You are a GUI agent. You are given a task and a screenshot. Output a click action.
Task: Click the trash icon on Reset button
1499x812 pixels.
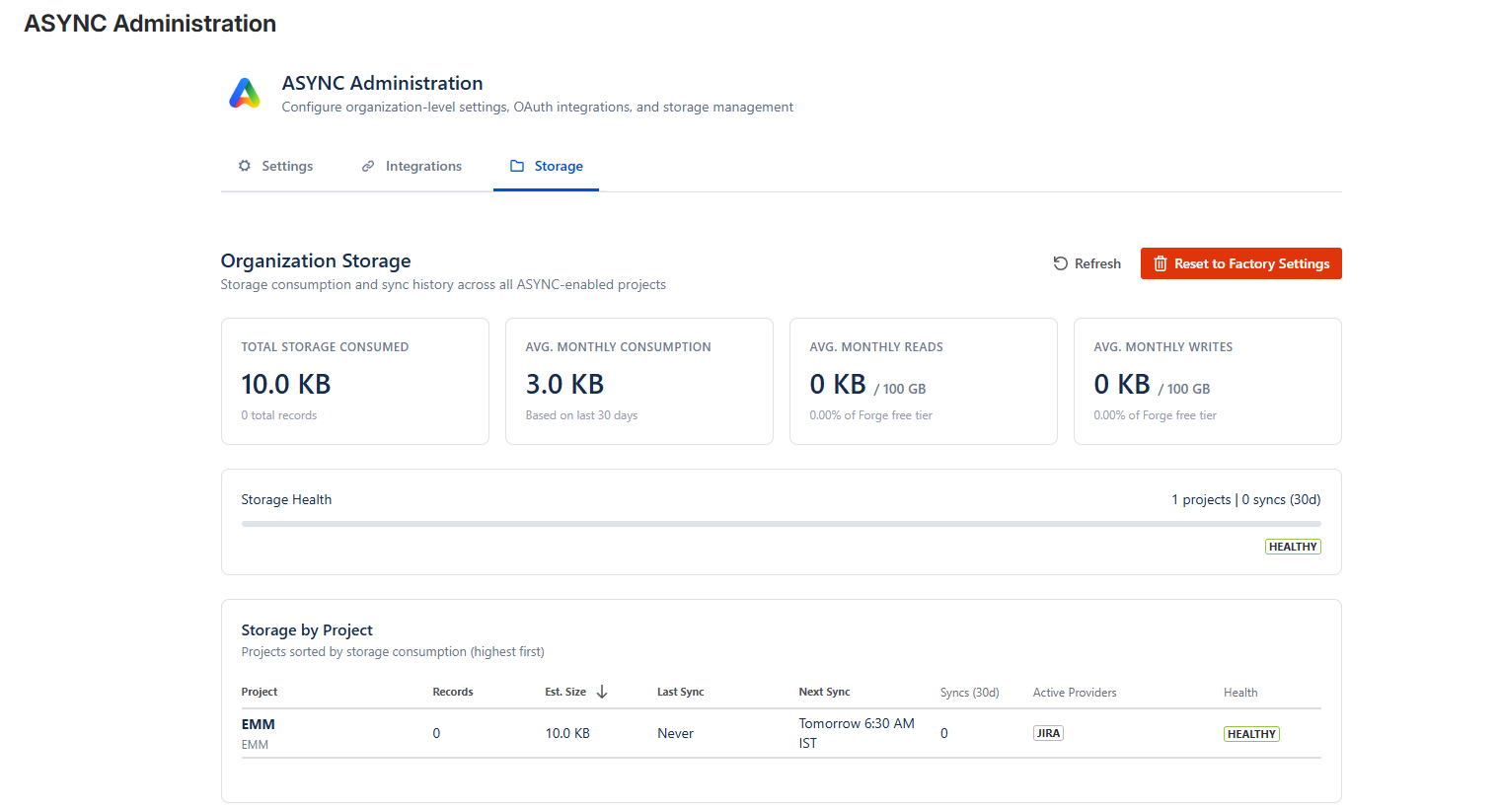pyautogui.click(x=1161, y=263)
